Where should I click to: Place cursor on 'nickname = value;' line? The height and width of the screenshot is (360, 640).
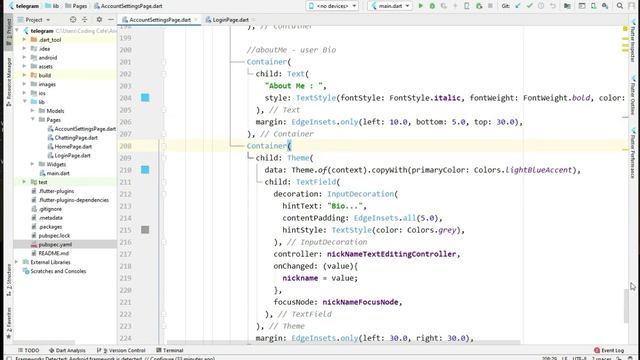click(320, 278)
